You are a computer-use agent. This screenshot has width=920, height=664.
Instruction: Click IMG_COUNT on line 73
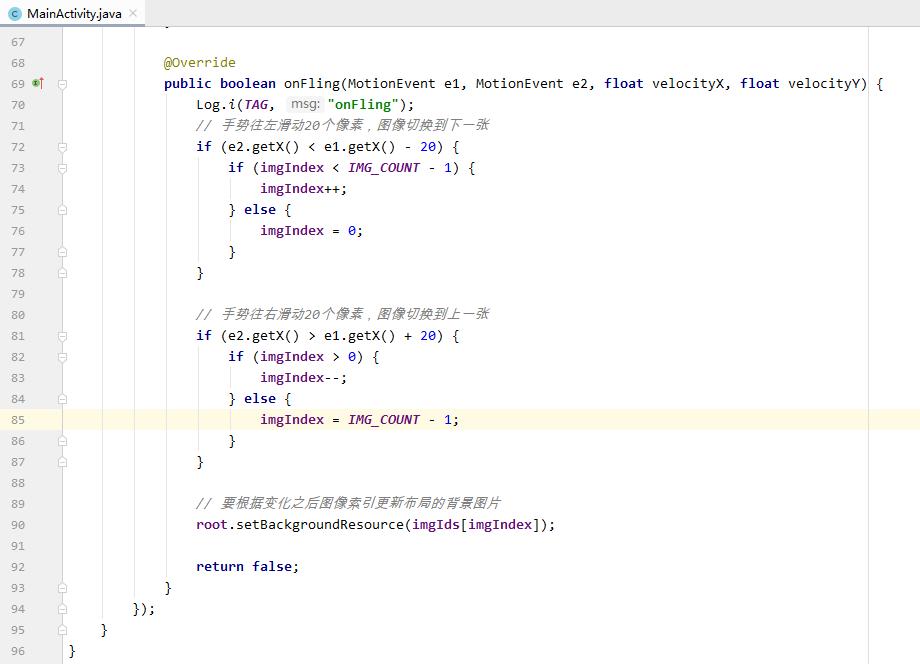coord(384,168)
